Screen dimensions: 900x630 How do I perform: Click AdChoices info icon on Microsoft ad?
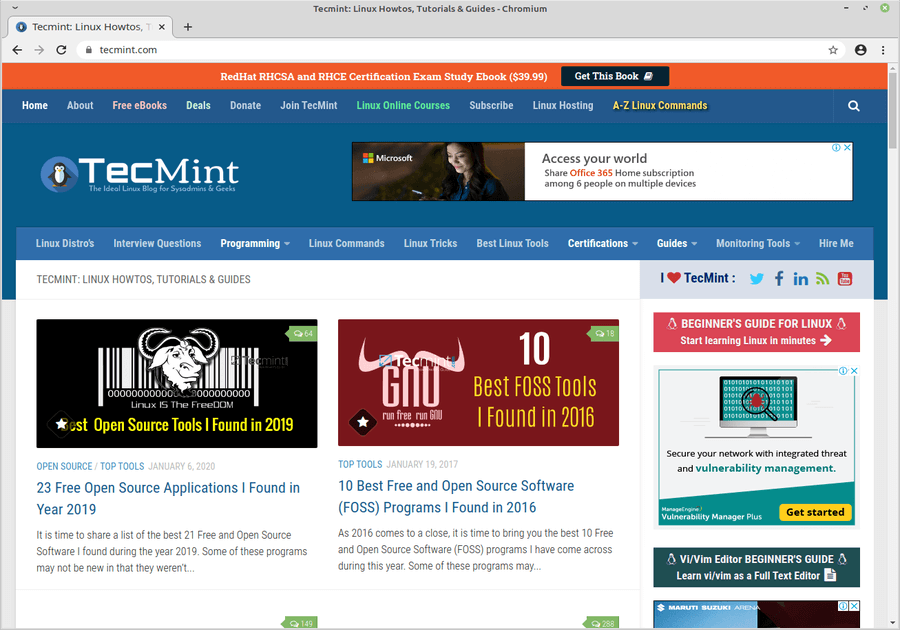click(837, 147)
